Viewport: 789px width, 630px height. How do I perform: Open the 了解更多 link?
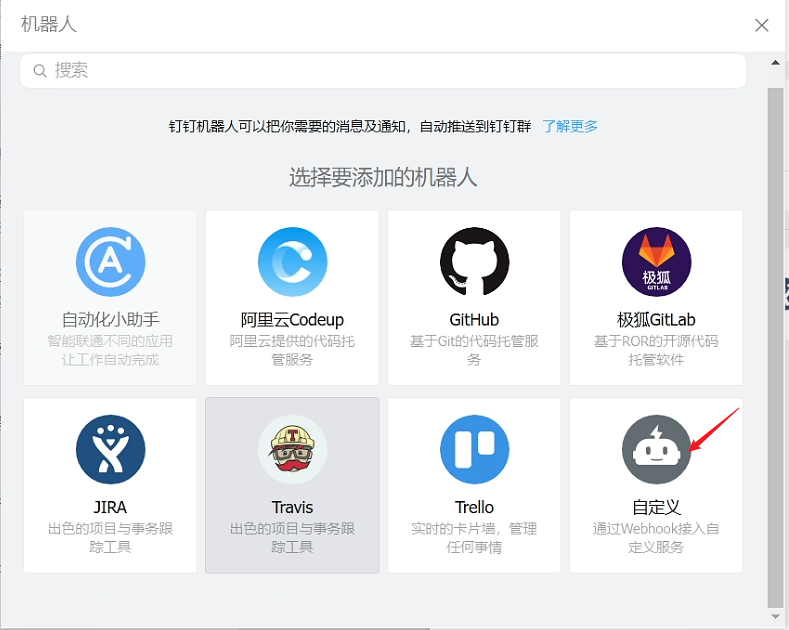click(570, 126)
